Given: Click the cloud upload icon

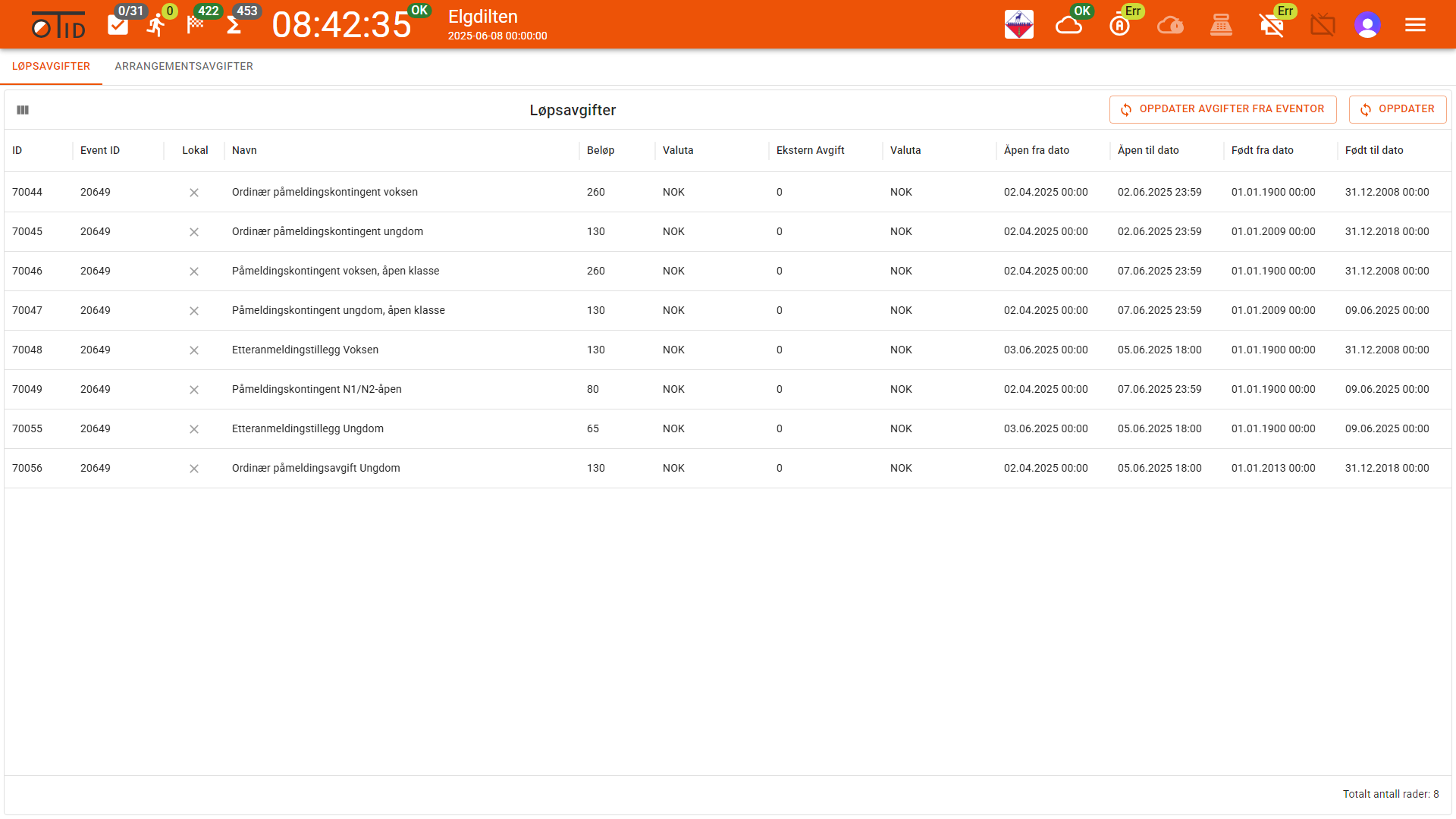Looking at the screenshot, I should [1170, 25].
